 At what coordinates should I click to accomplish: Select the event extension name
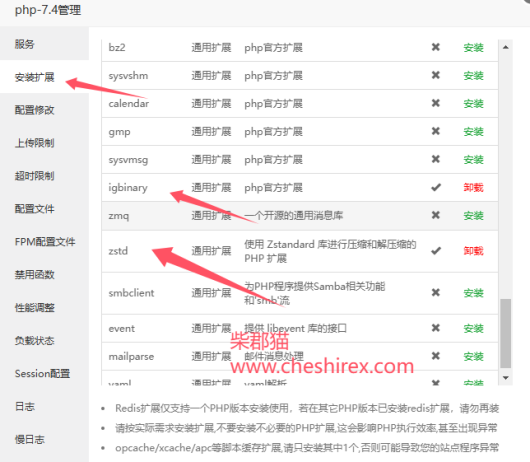point(121,329)
